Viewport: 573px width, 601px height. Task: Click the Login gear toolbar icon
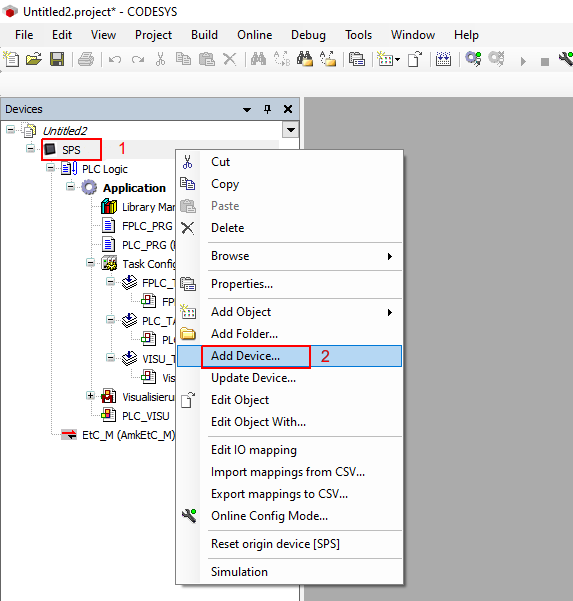coord(473,59)
